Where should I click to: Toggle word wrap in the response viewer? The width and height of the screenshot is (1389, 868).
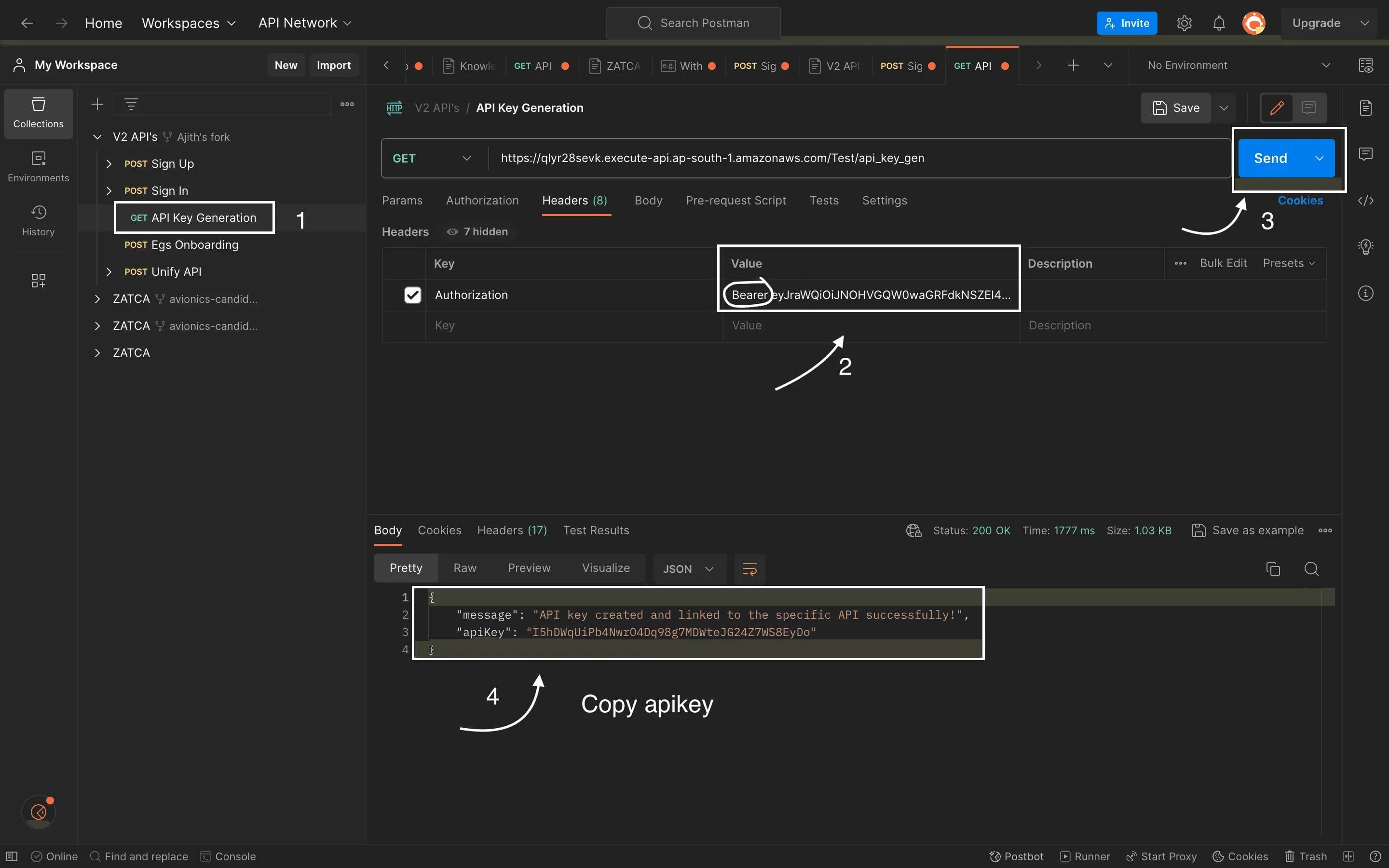tap(749, 569)
